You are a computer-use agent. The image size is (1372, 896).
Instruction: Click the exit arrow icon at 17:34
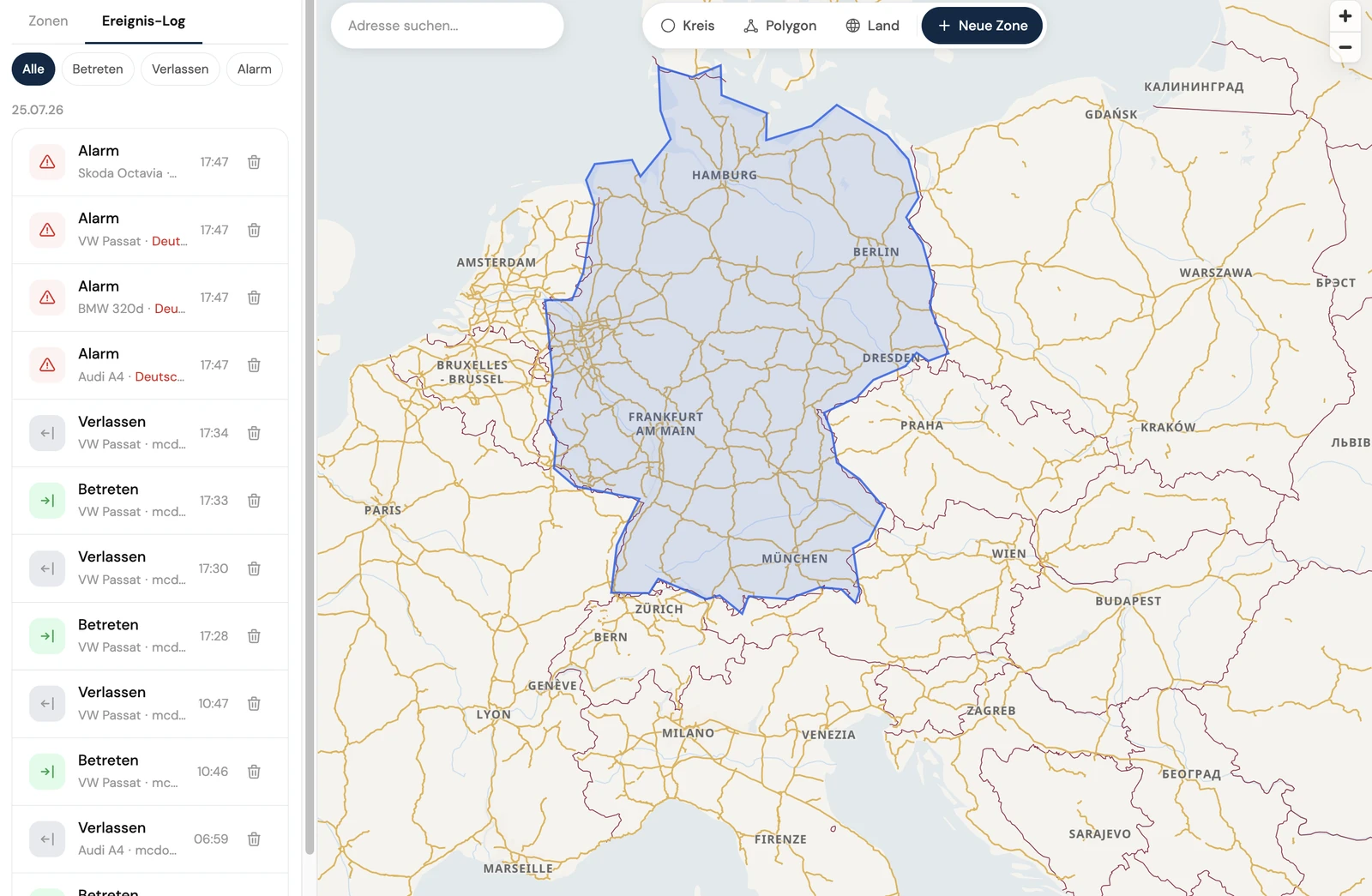coord(47,433)
